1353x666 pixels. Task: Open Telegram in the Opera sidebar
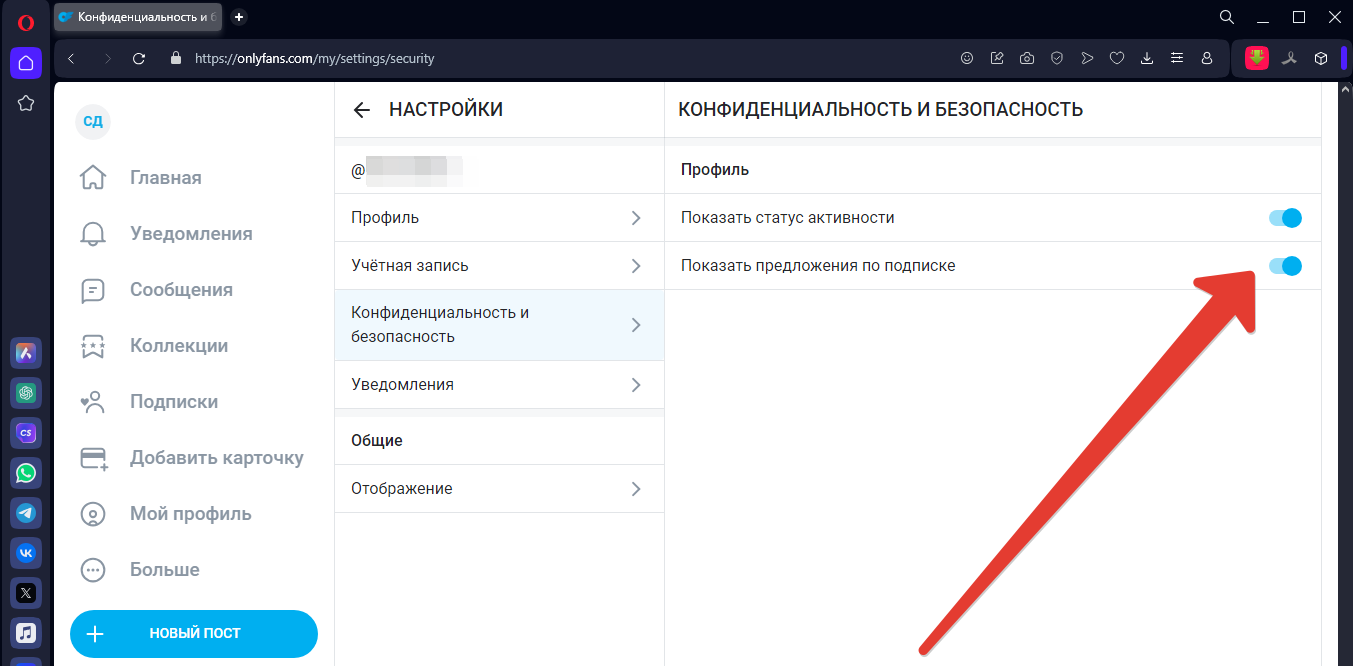(26, 513)
